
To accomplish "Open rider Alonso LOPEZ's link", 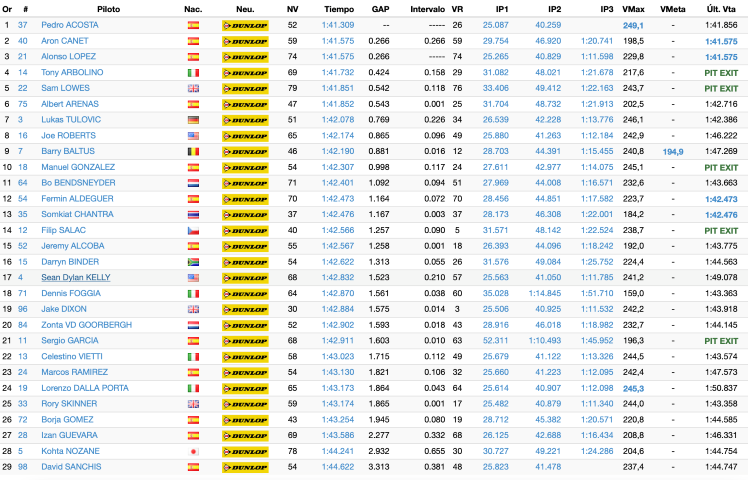I will (x=68, y=56).
